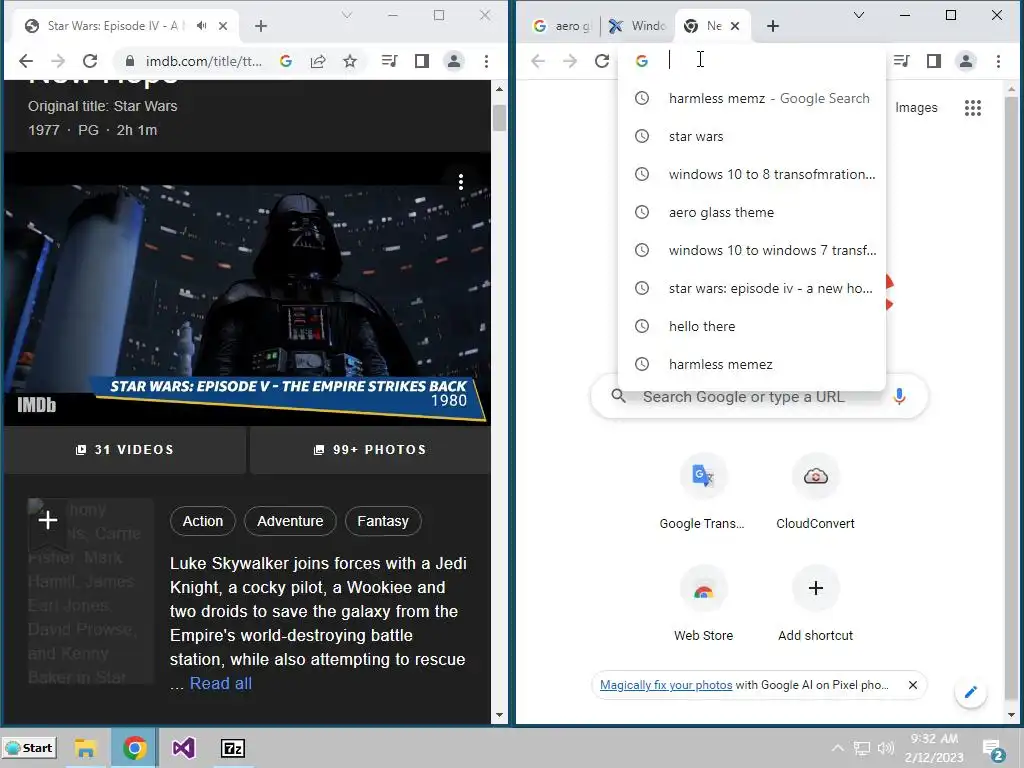Screen dimensions: 1024x768
Task: Open the Start menu
Action: (x=29, y=748)
